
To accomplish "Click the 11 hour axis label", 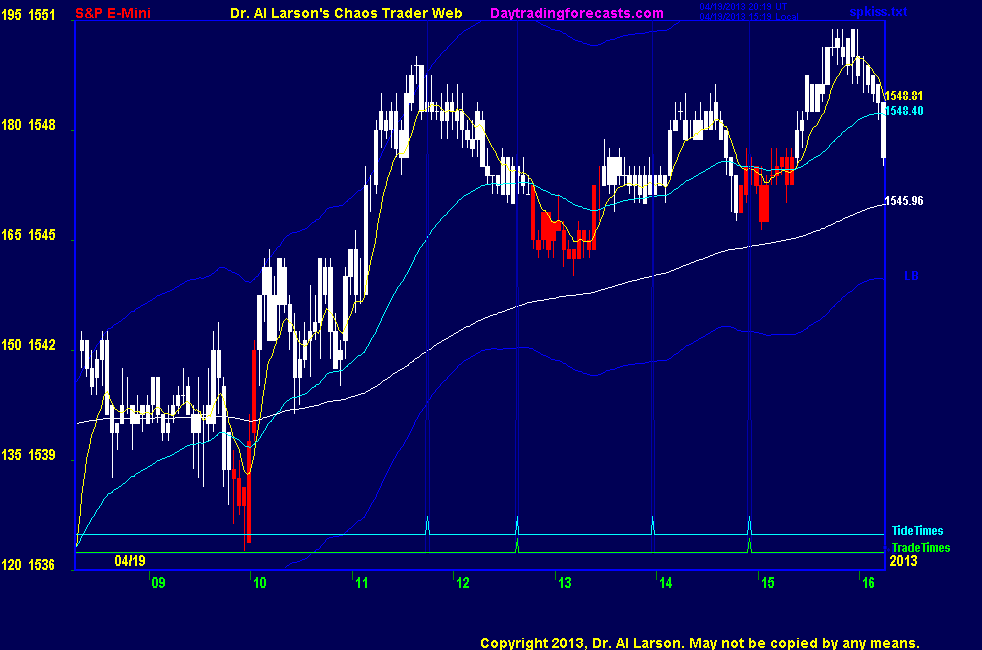I will pos(361,583).
